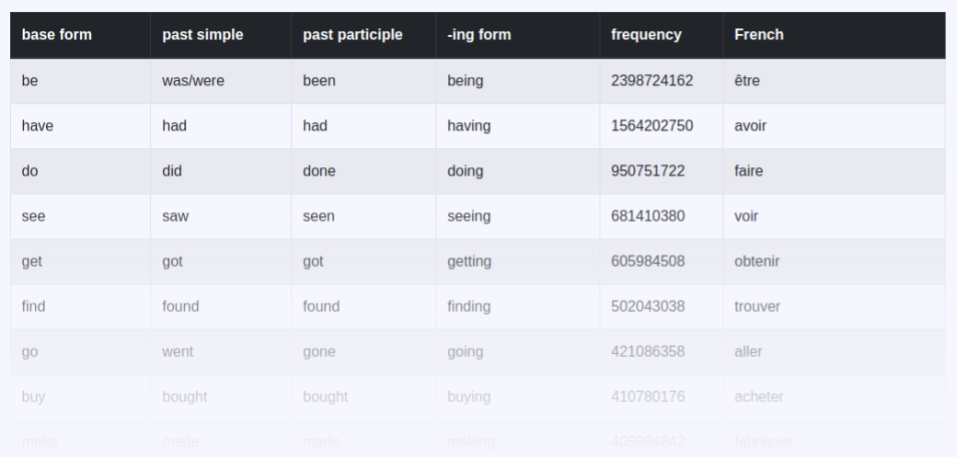This screenshot has width=957, height=457.
Task: Sort table by "frequency" header
Action: (x=646, y=35)
